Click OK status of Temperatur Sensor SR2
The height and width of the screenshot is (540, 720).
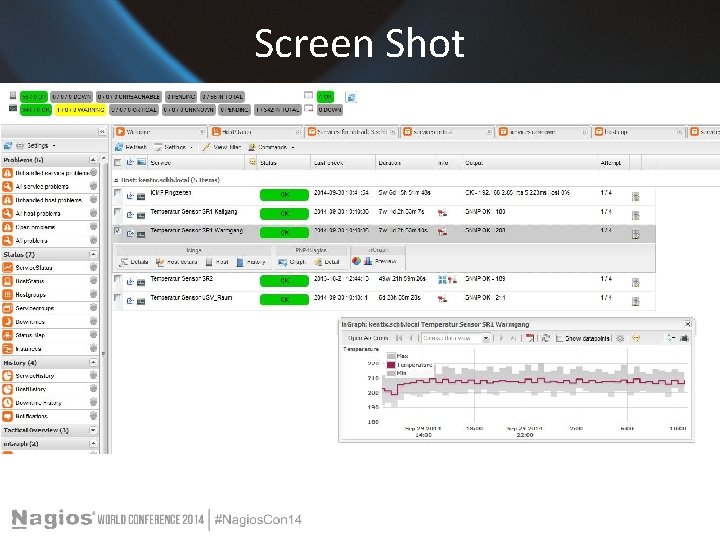pos(284,281)
